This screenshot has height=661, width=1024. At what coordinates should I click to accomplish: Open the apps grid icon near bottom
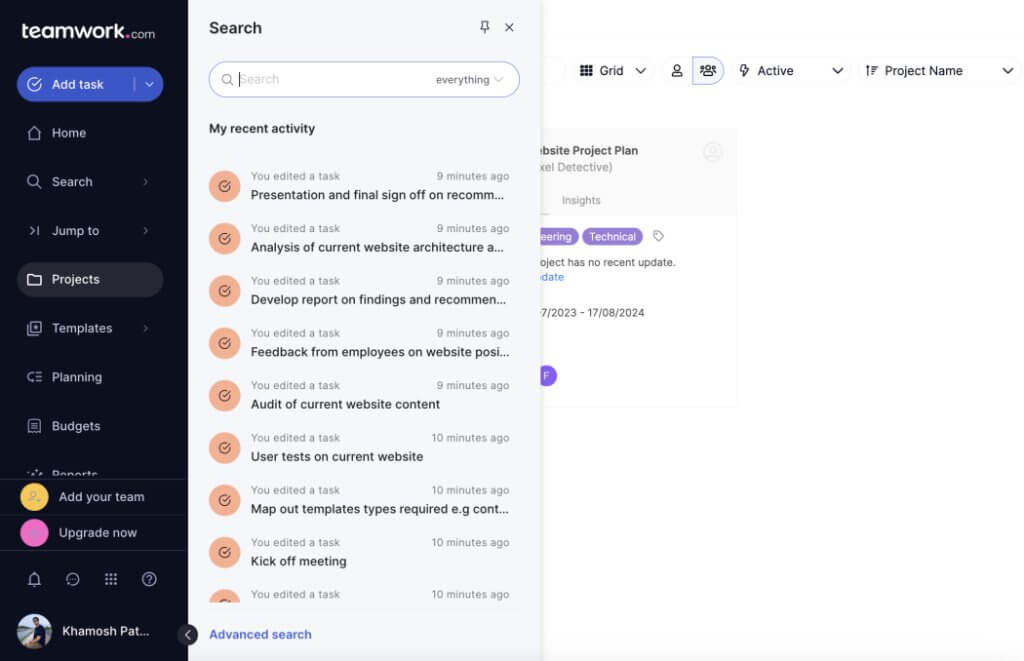click(110, 579)
